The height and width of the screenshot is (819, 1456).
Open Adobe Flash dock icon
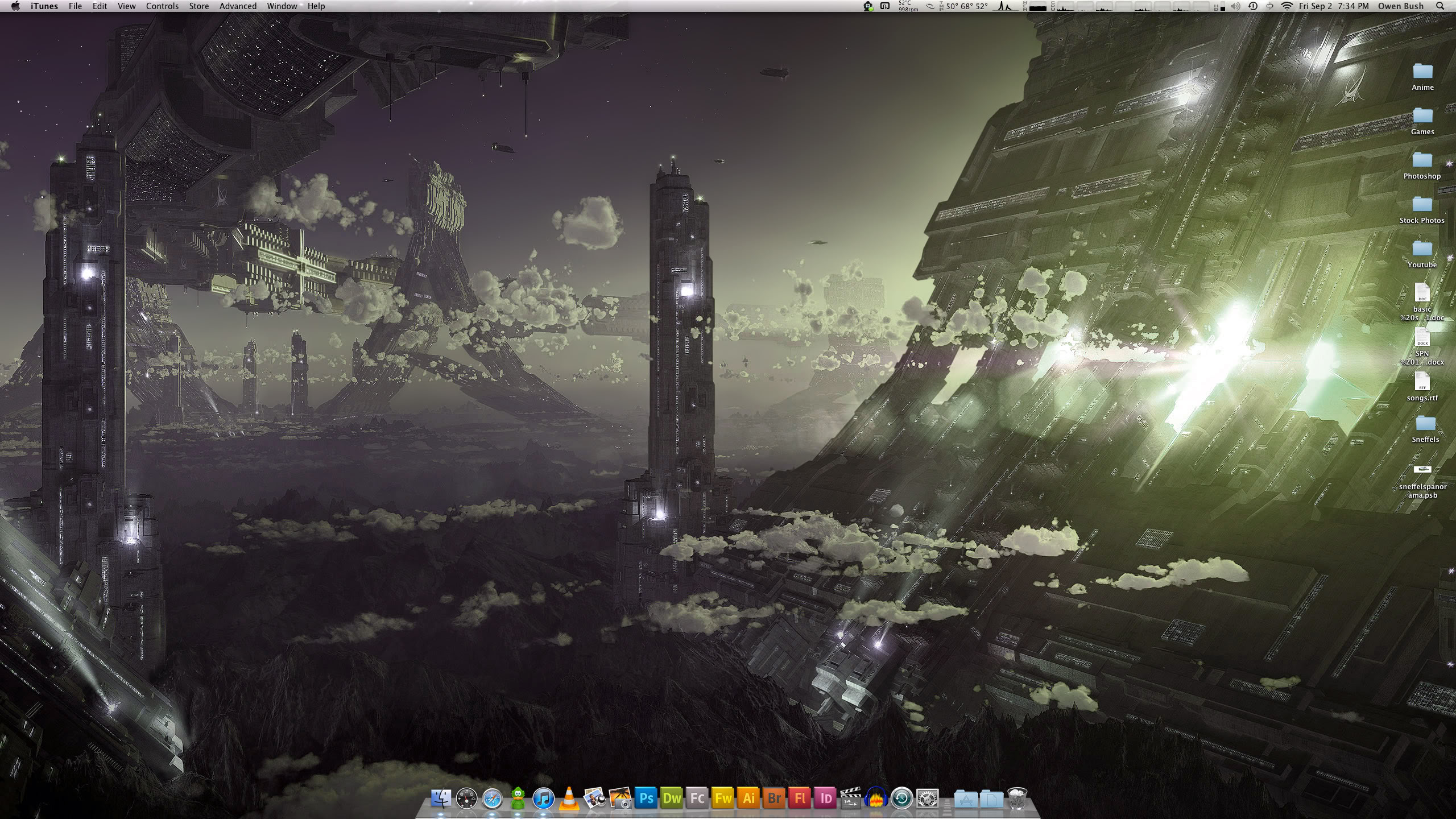pyautogui.click(x=800, y=799)
